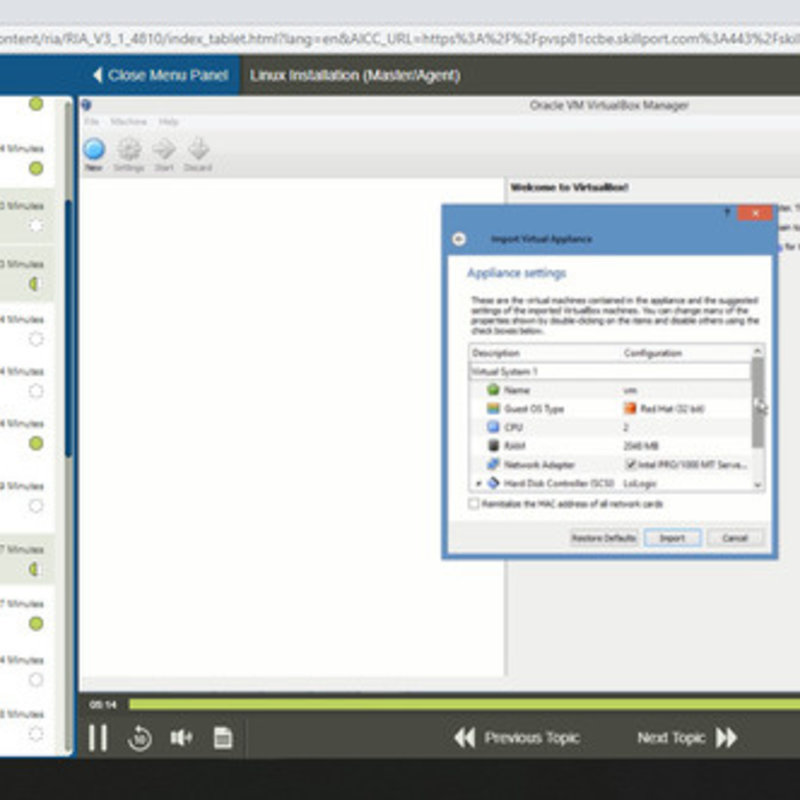Pause the video playback
Screen dimensions: 800x800
(x=97, y=738)
